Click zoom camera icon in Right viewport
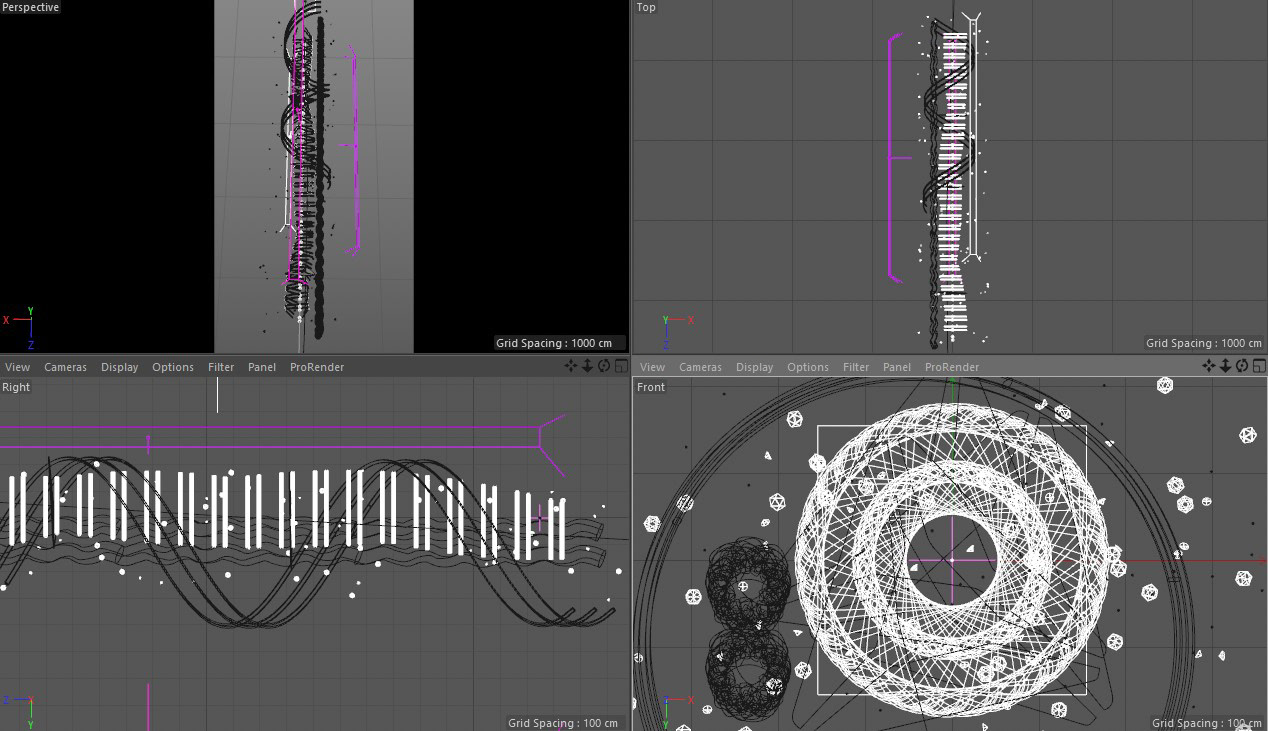 tap(587, 366)
